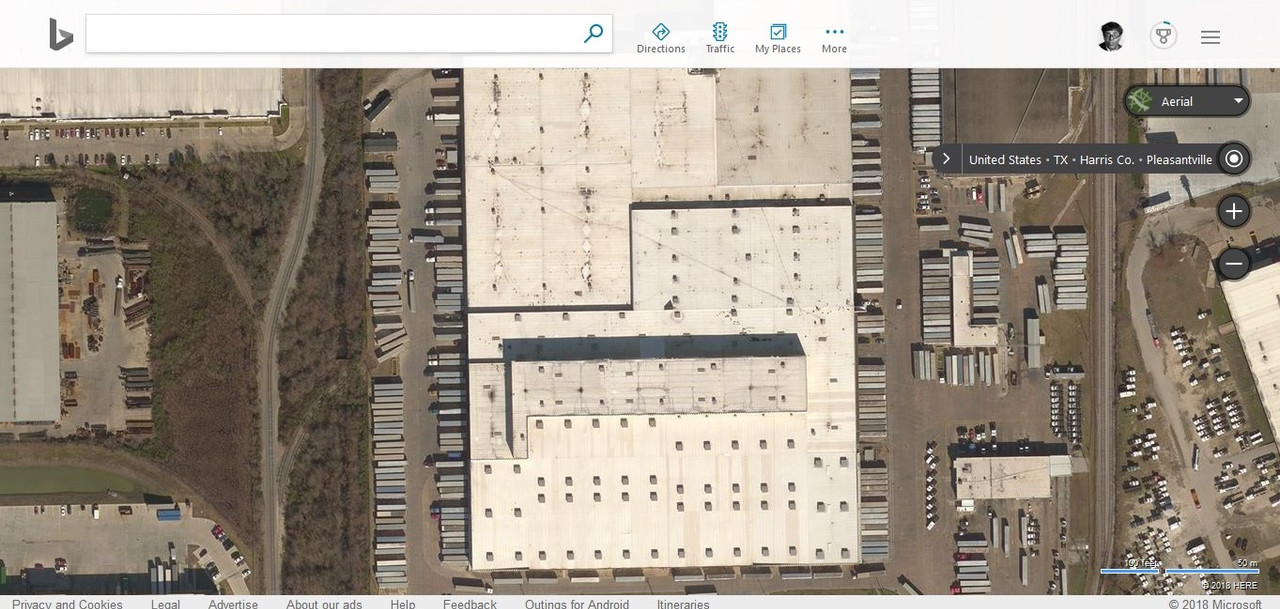Viewport: 1280px width, 609px height.
Task: Open the hamburger settings menu
Action: coord(1210,37)
